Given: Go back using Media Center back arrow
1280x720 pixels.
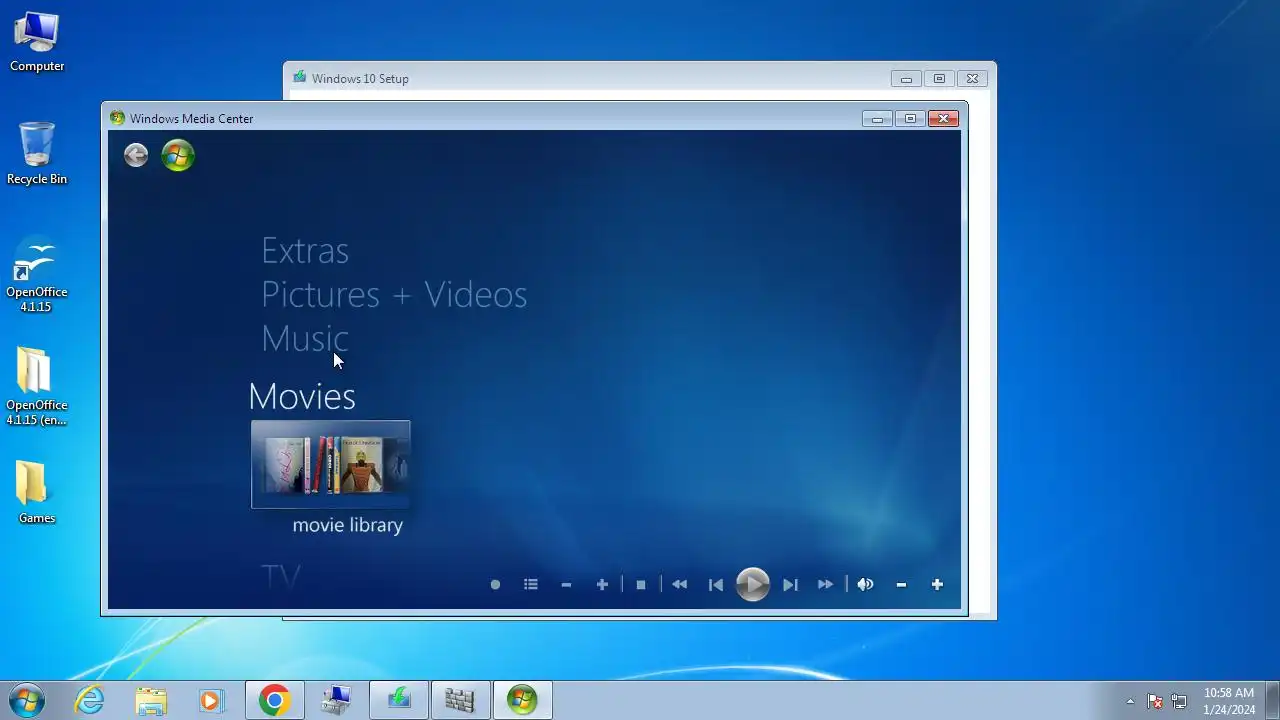Looking at the screenshot, I should point(136,155).
